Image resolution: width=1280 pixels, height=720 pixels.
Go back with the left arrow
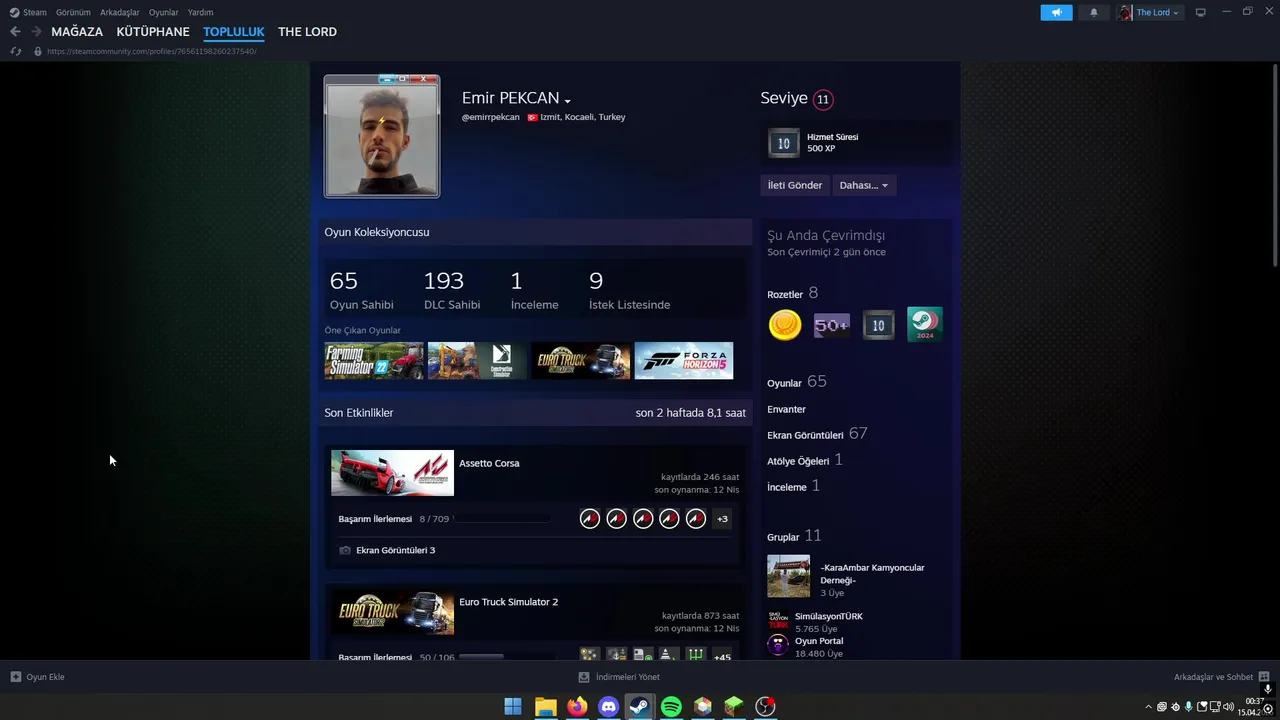[x=15, y=32]
